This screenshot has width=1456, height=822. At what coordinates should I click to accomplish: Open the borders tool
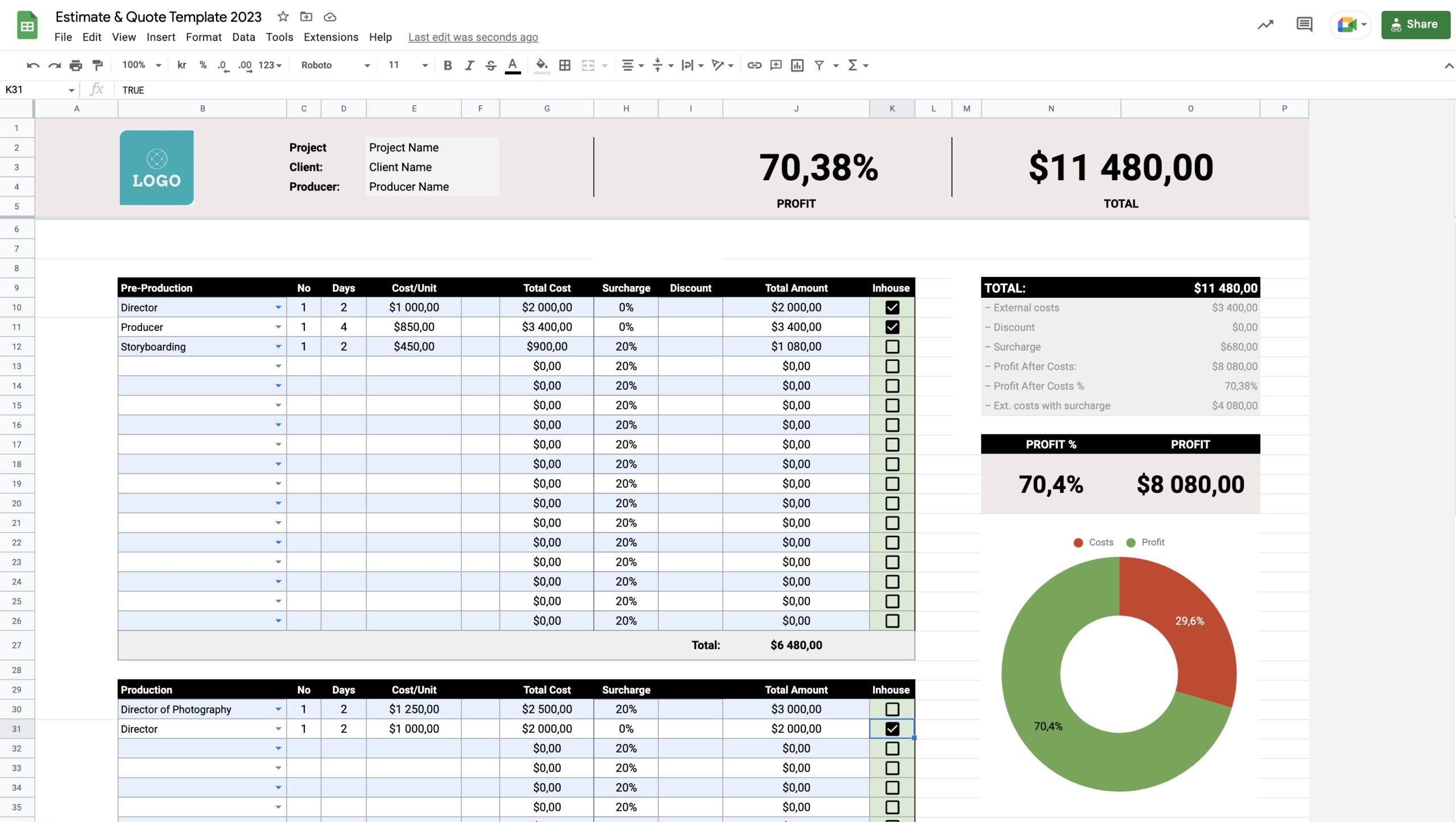tap(565, 65)
